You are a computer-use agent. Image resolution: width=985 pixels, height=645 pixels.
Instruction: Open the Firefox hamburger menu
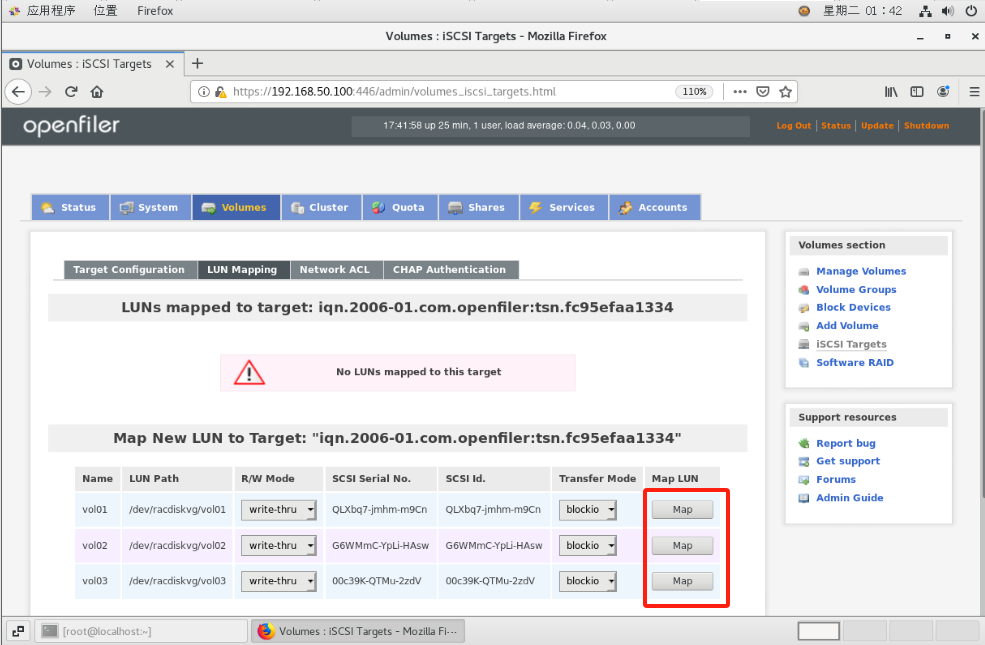(x=974, y=92)
